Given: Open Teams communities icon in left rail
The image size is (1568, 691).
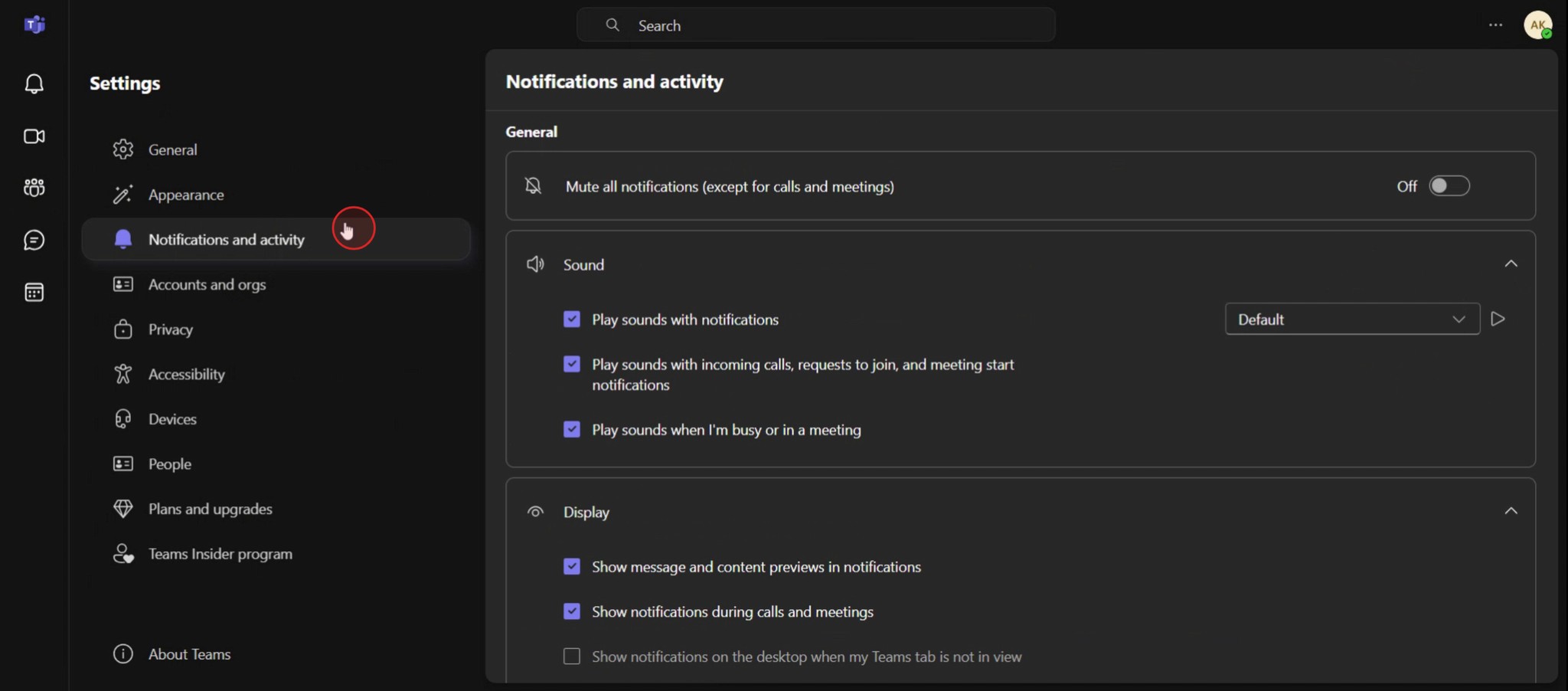Looking at the screenshot, I should click(34, 188).
